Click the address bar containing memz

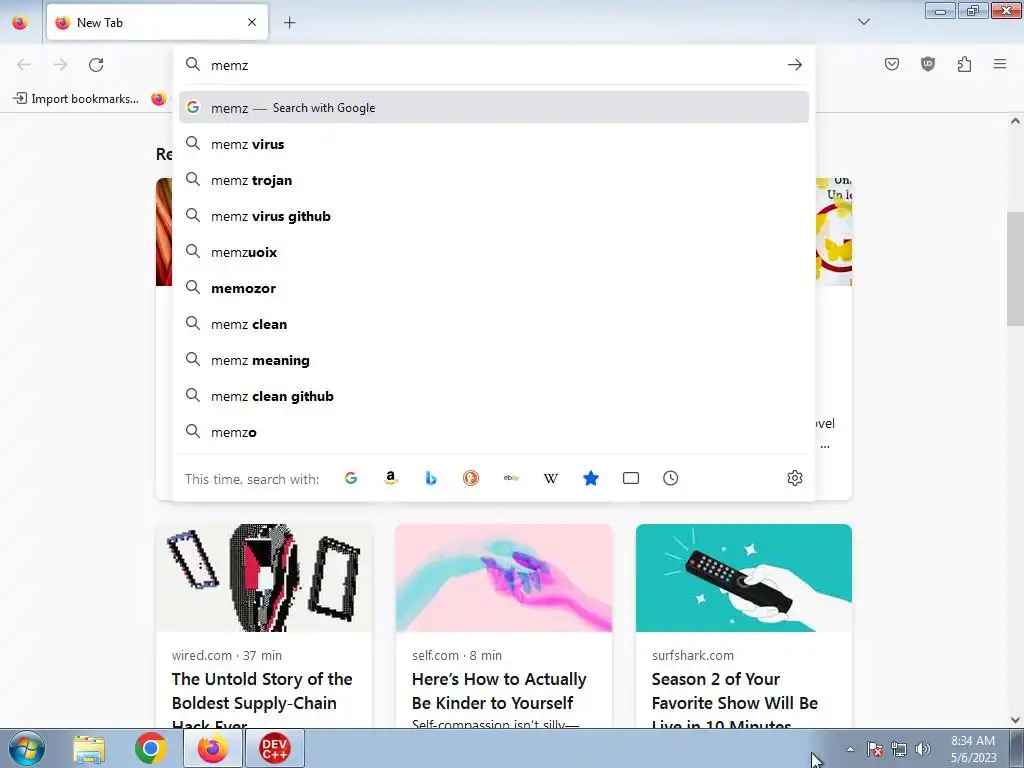click(x=493, y=65)
